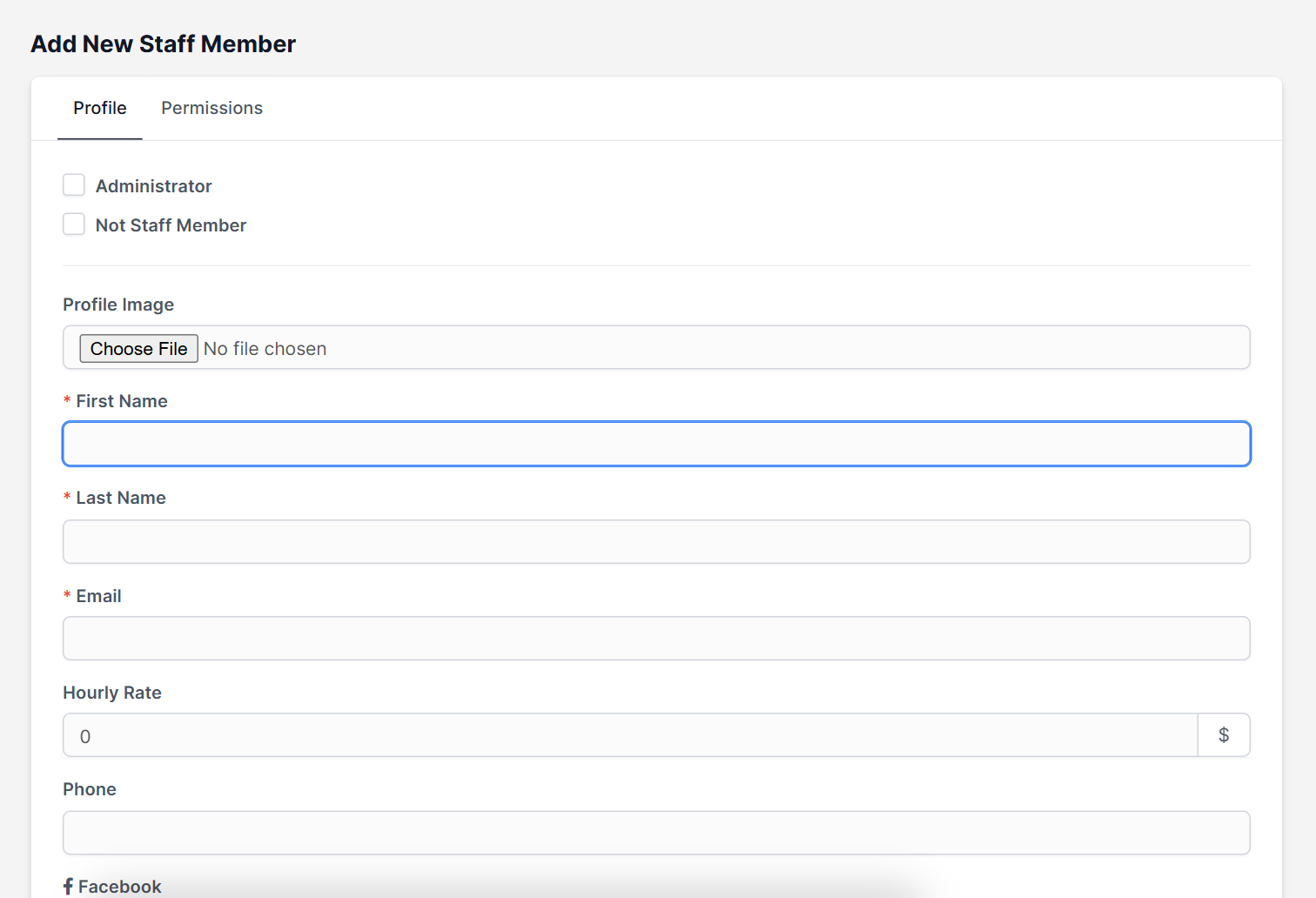Select the Profile tab

point(100,108)
